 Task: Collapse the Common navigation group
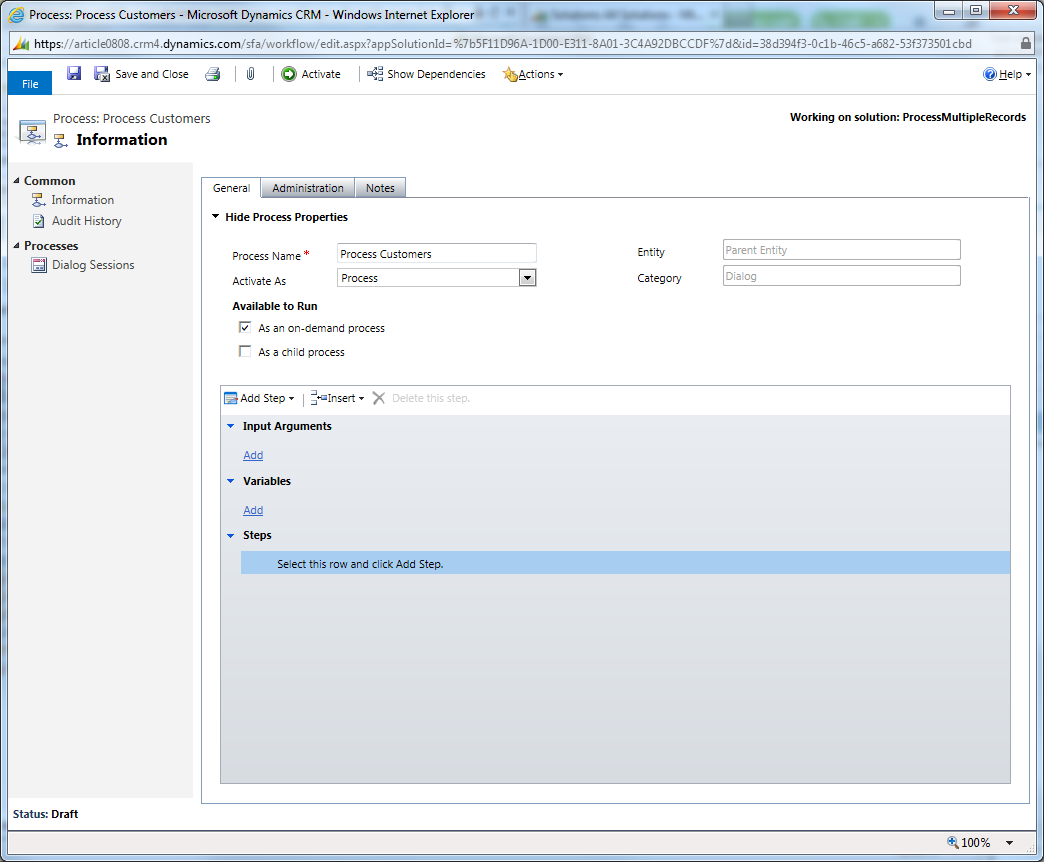pyautogui.click(x=17, y=180)
